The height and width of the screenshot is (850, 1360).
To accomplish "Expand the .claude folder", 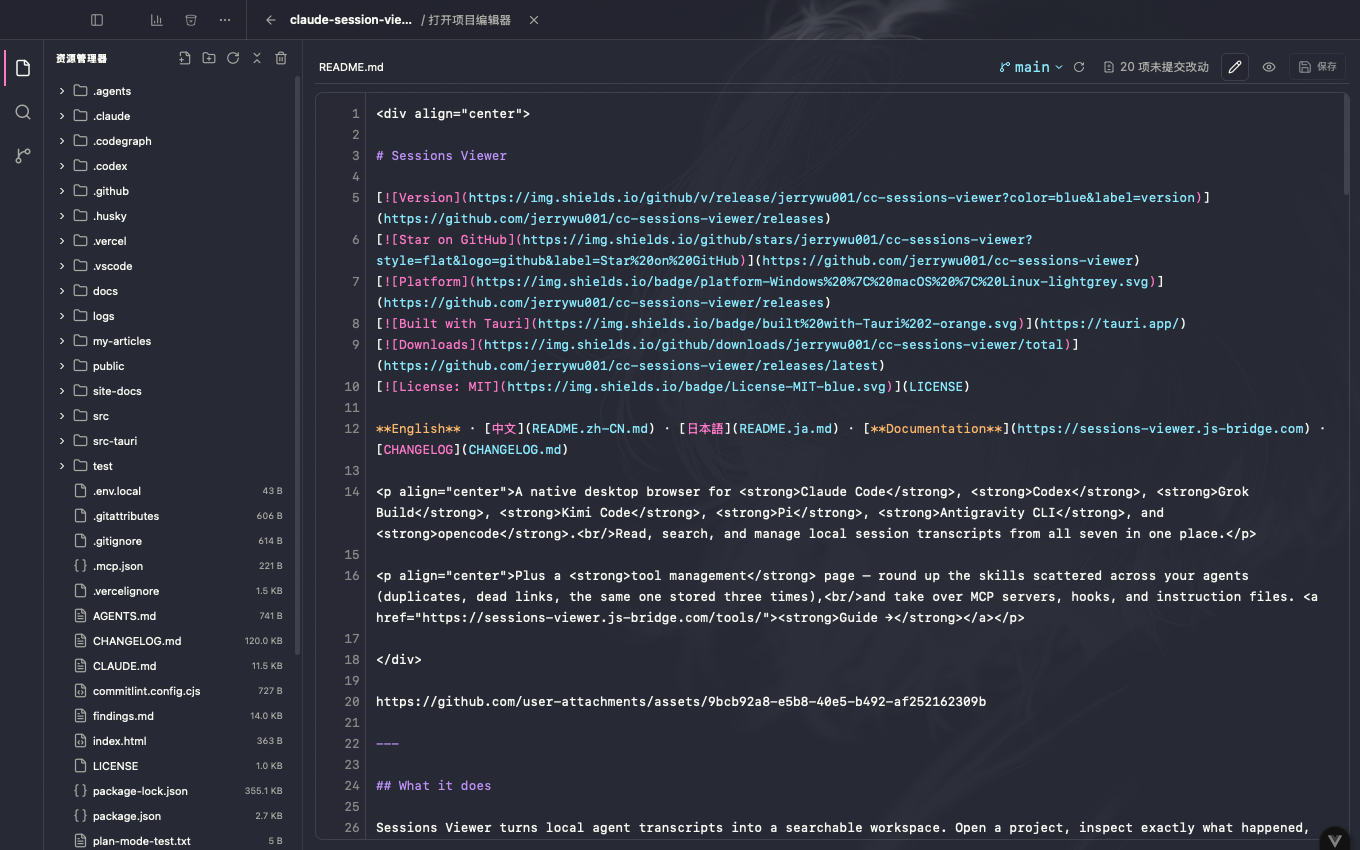I will coord(170,116).
